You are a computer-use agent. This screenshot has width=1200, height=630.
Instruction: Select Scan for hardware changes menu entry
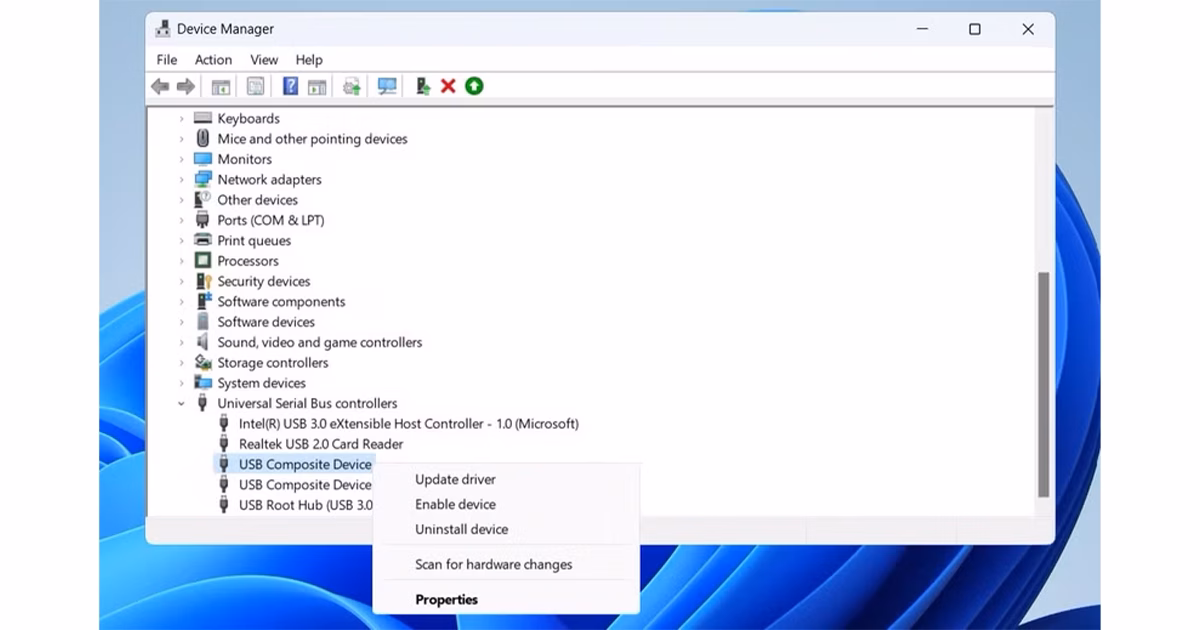tap(506, 565)
